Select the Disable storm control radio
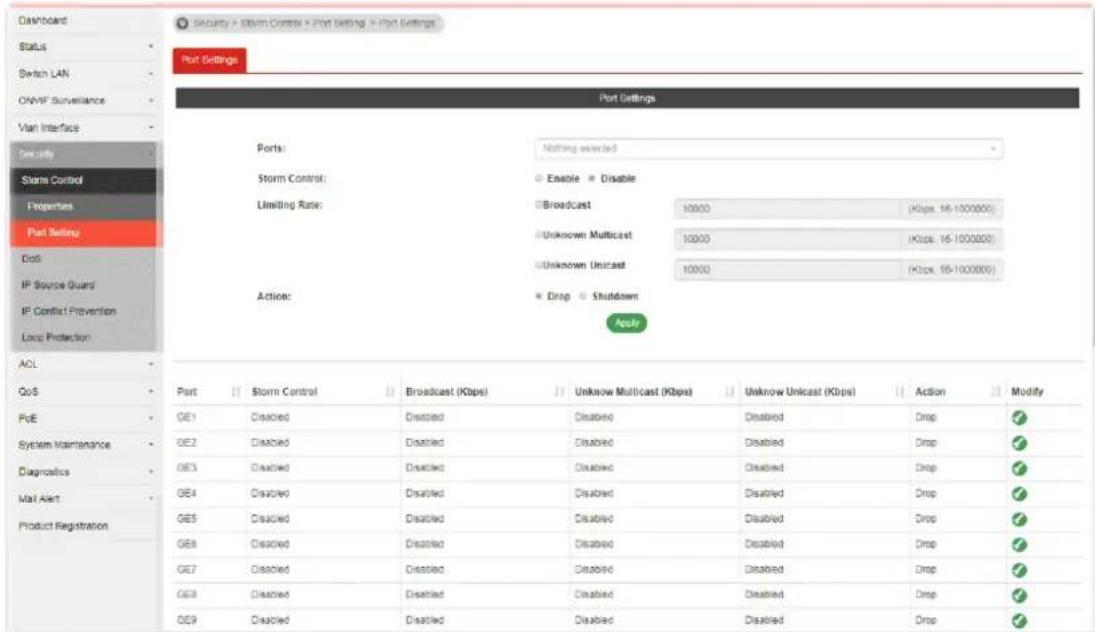 pos(591,179)
